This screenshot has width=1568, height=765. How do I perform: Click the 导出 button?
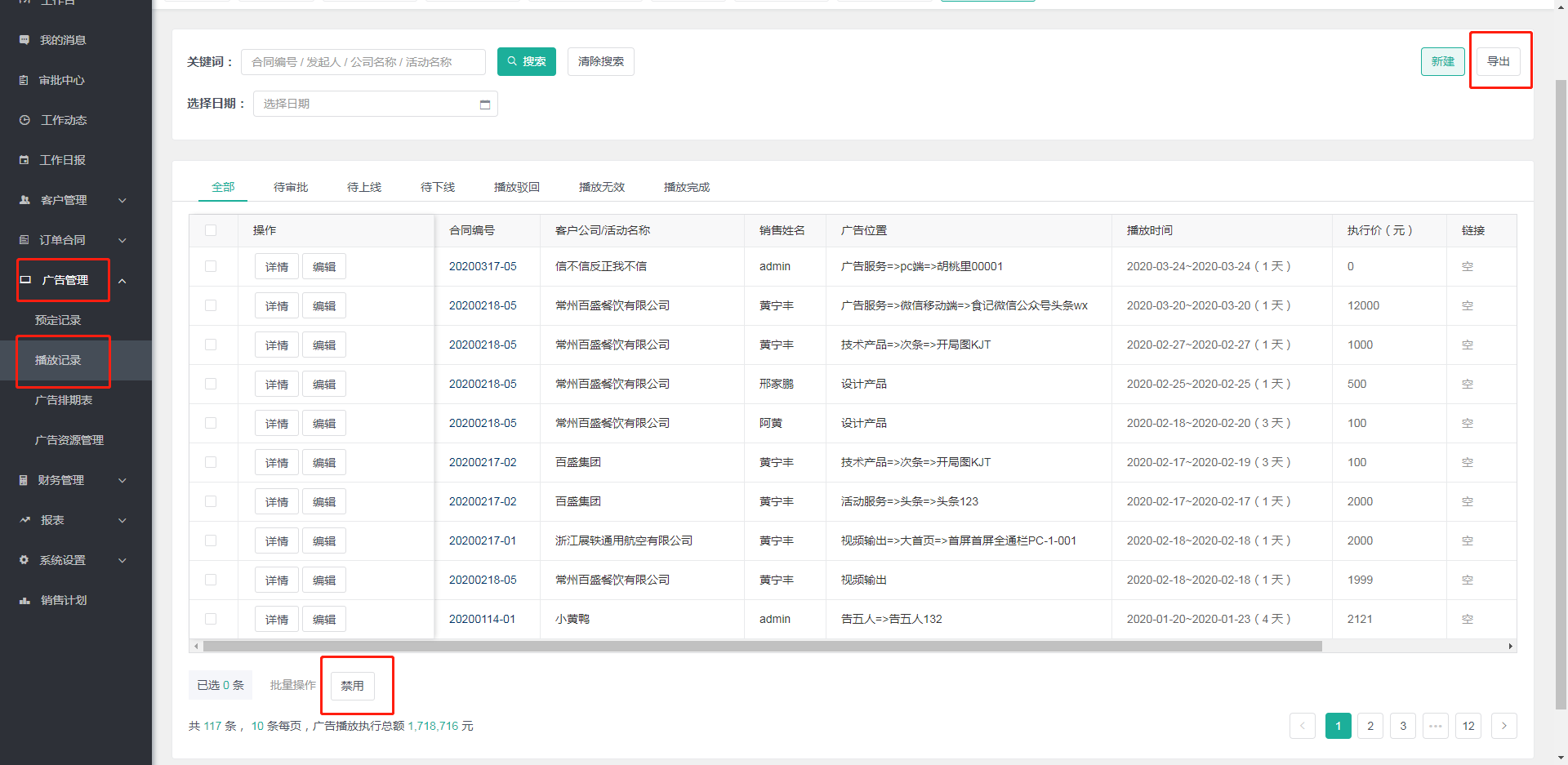(1499, 61)
